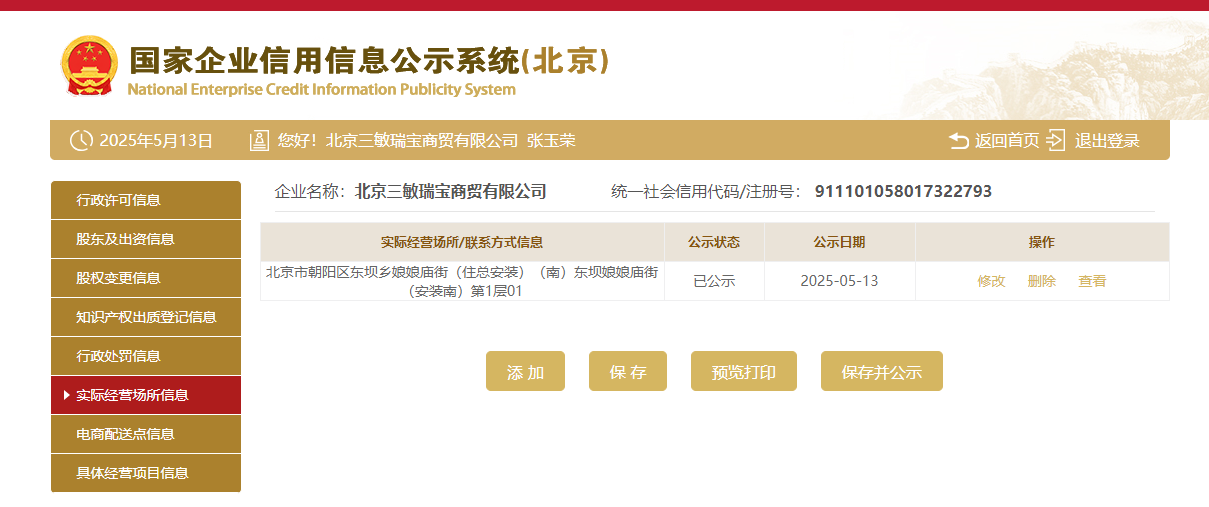
Task: Click 修改 in the address row
Action: point(991,281)
